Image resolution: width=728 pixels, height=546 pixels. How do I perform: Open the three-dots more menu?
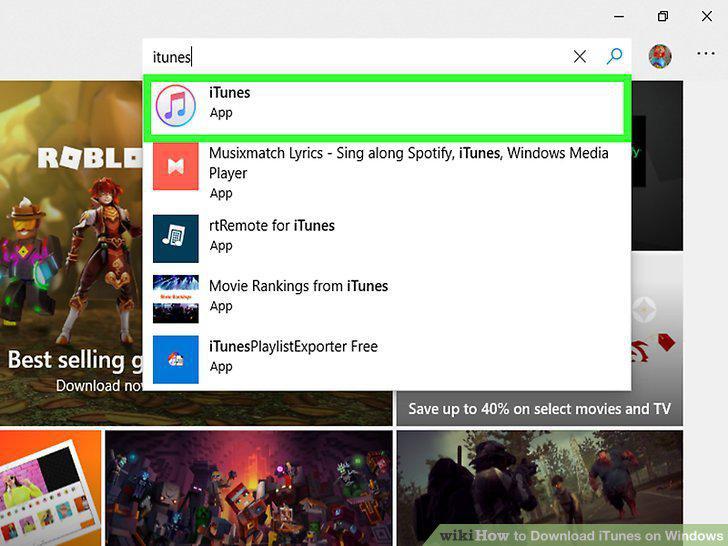[706, 54]
